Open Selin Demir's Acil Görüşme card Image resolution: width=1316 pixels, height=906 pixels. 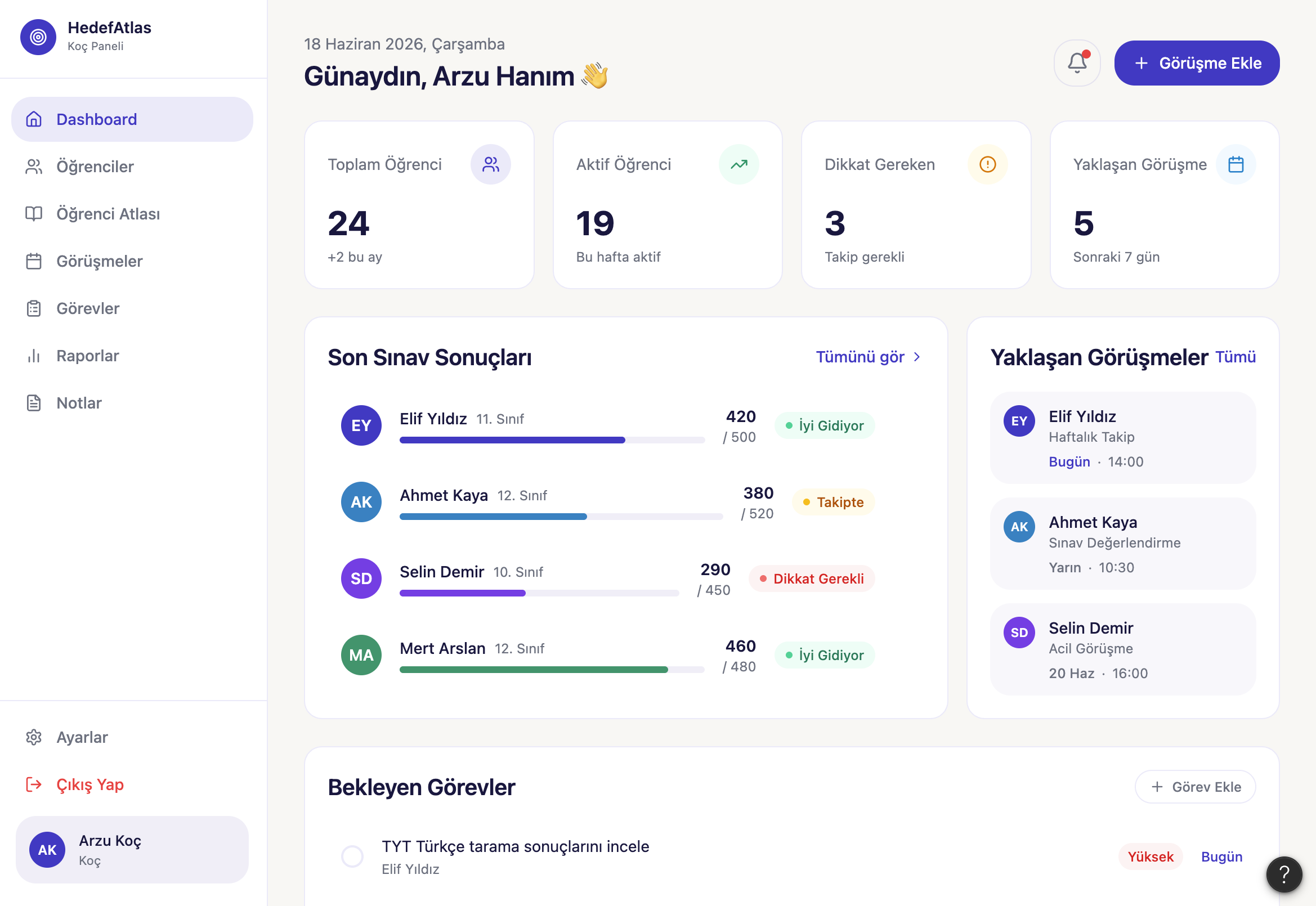pos(1122,649)
